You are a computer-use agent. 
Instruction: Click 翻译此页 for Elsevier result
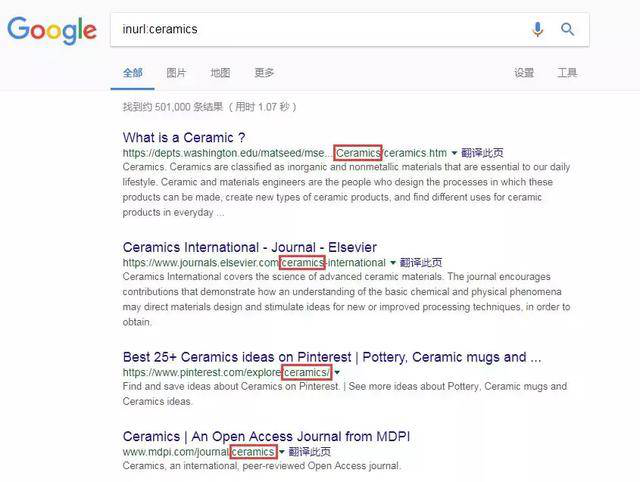pyautogui.click(x=421, y=262)
